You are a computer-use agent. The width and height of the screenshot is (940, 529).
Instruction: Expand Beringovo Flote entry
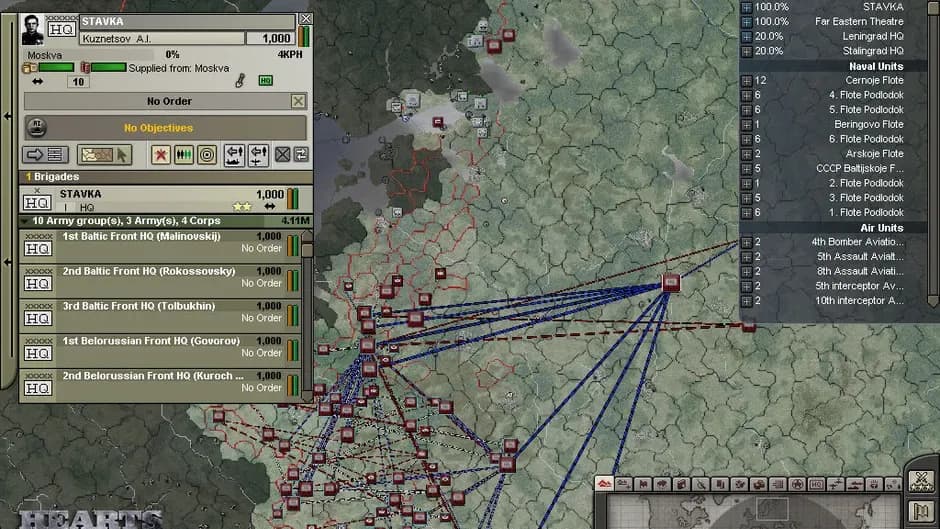746,125
